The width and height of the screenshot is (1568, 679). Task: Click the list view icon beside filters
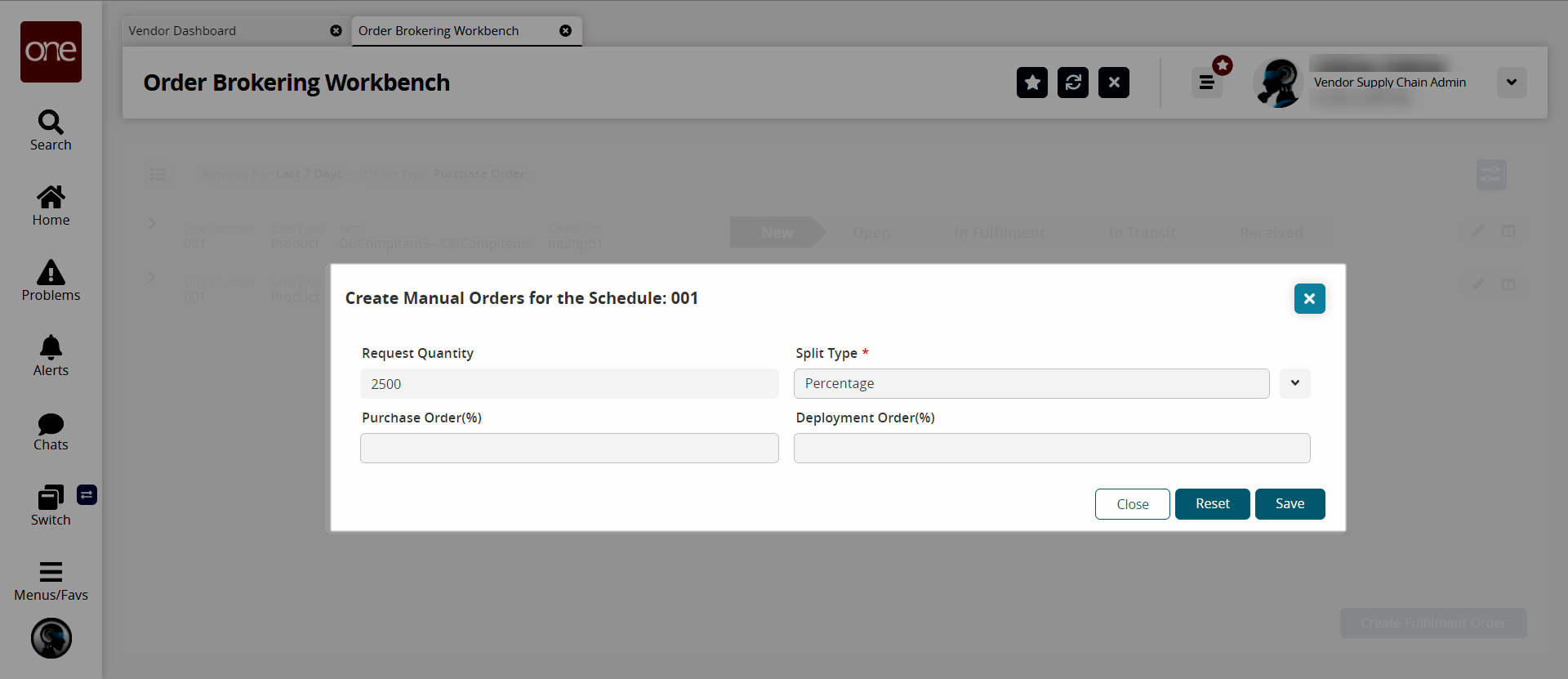158,174
